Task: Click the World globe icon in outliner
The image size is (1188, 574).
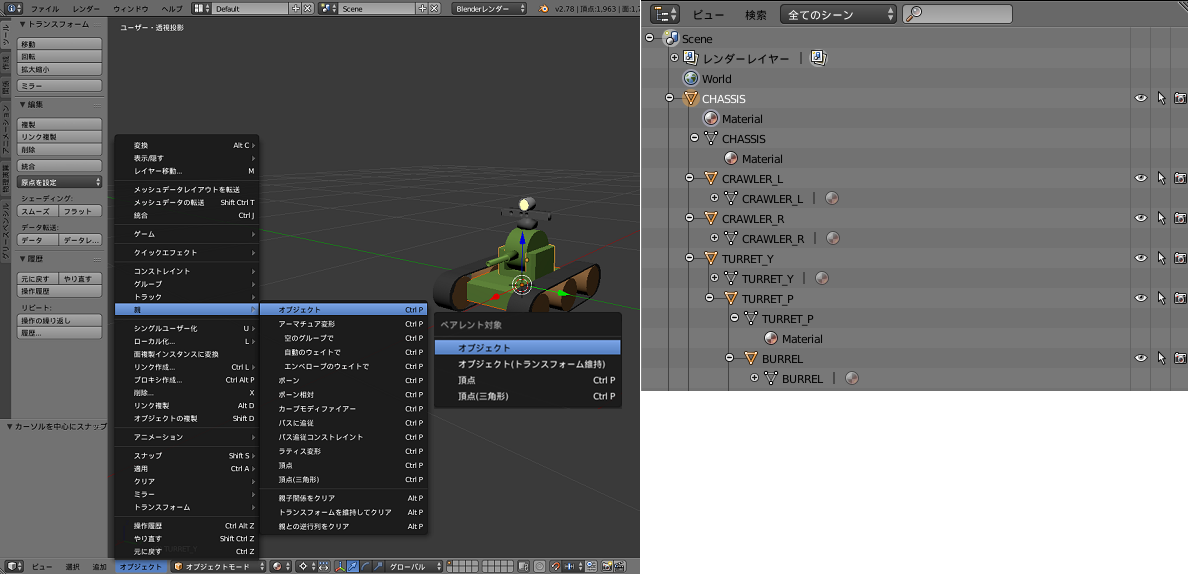Action: click(690, 78)
